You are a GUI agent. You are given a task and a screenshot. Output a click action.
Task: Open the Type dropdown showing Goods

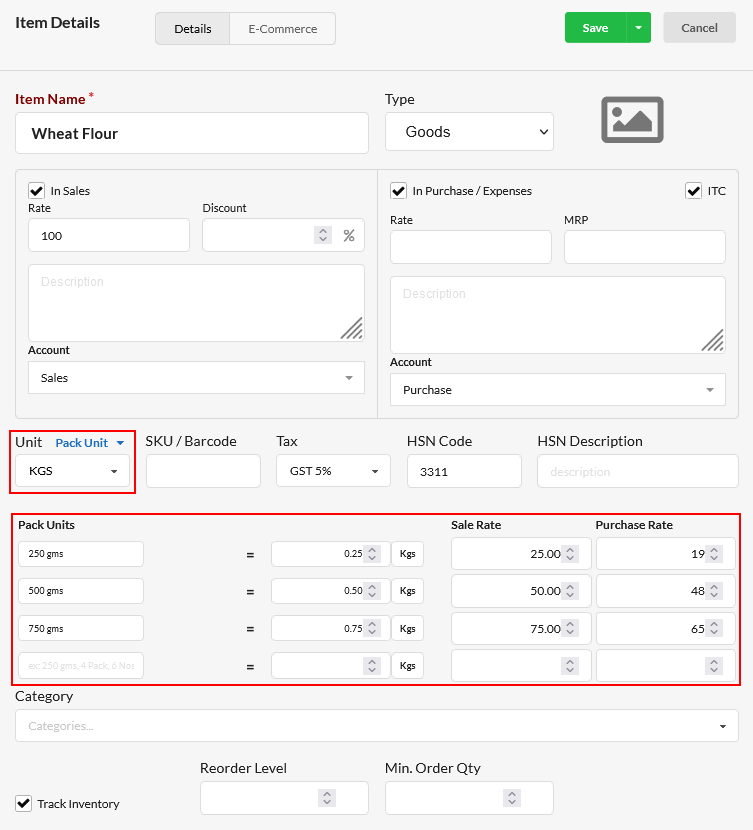pyautogui.click(x=469, y=132)
